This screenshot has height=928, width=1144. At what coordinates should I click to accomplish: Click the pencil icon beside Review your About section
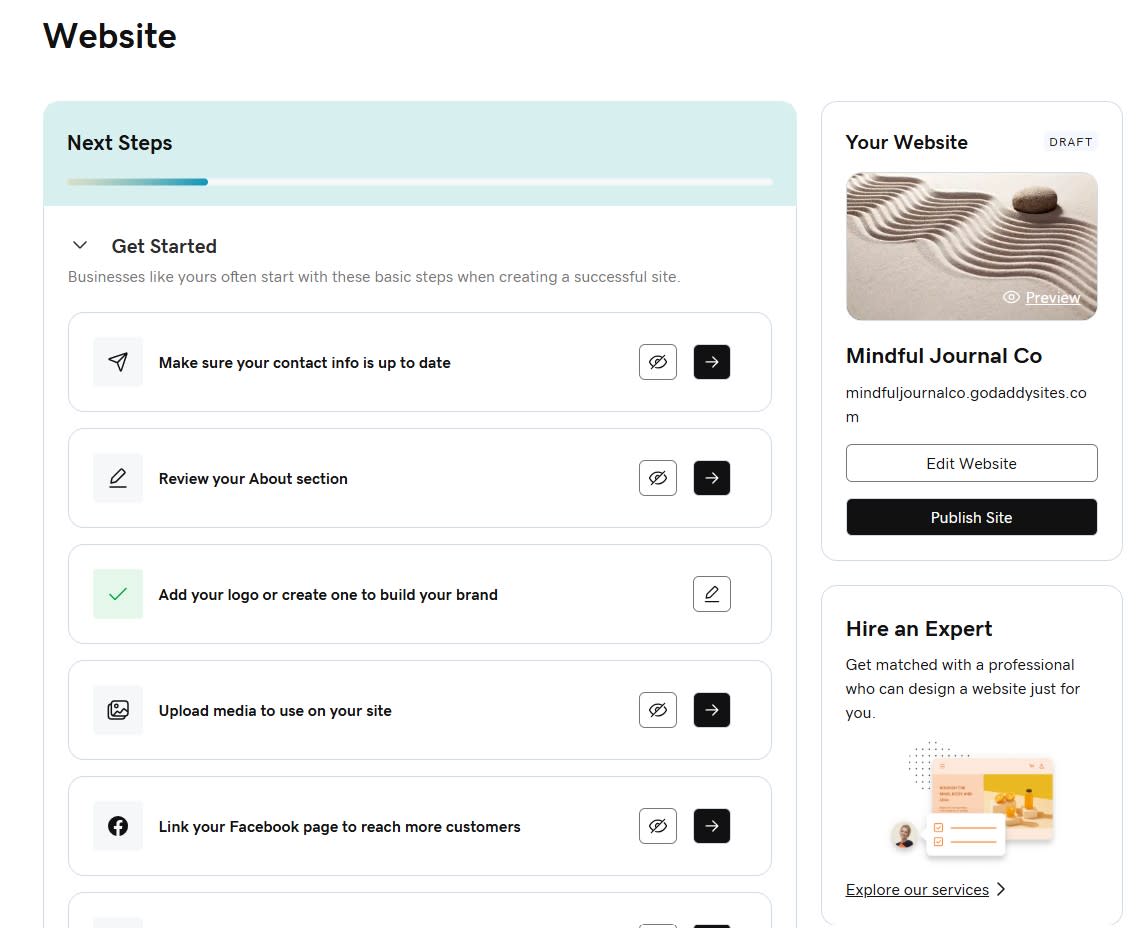[118, 478]
